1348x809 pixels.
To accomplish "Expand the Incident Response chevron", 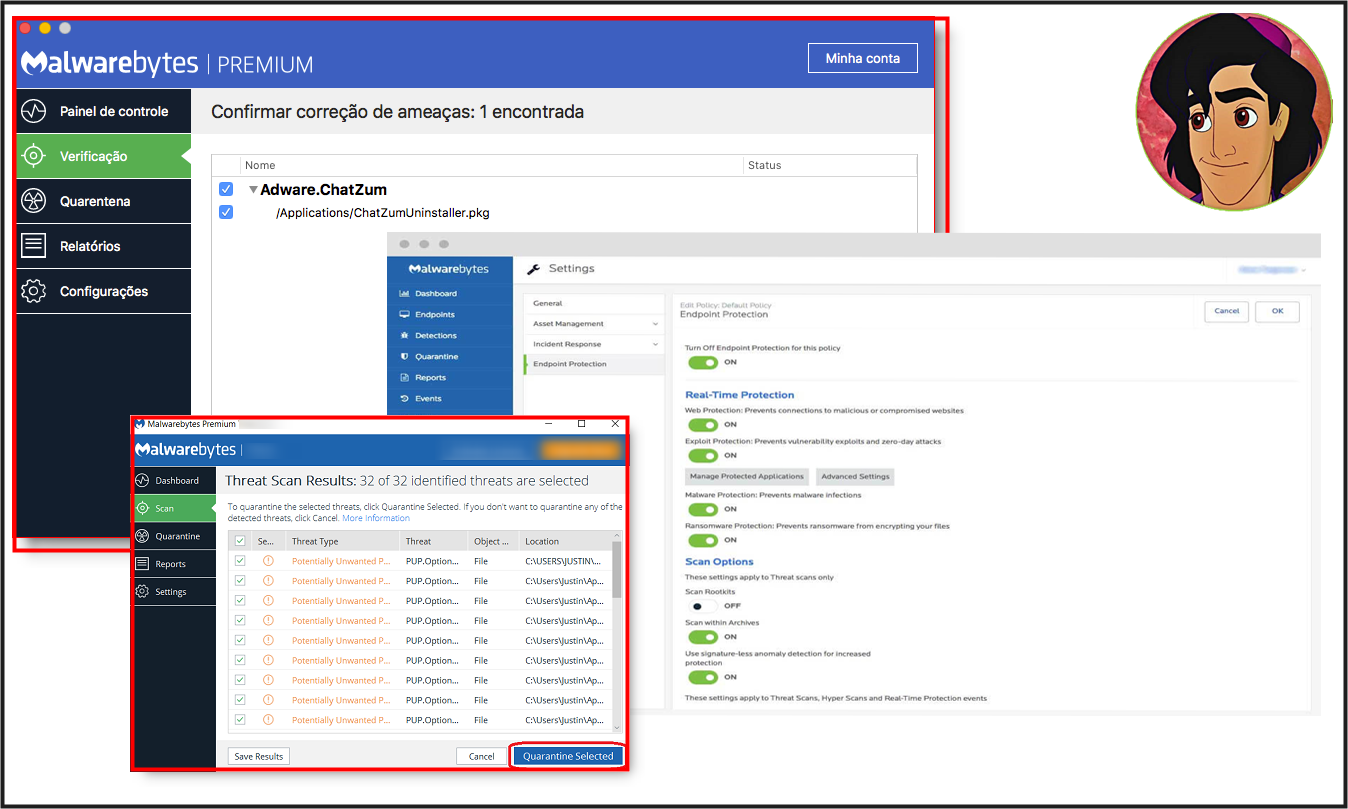I will 655,344.
